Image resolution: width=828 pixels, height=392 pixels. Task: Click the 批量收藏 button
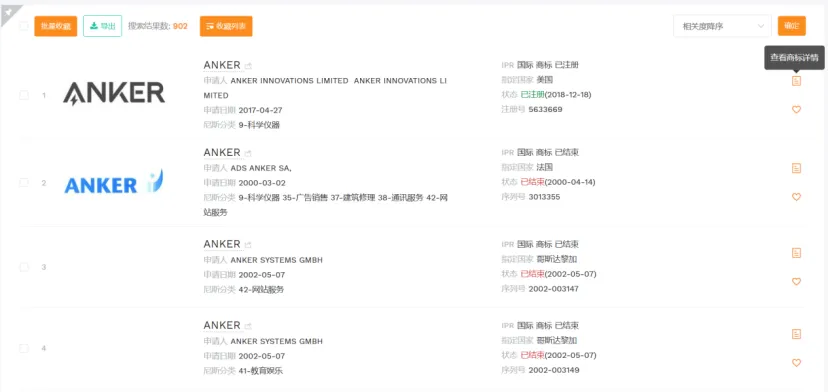pyautogui.click(x=56, y=26)
